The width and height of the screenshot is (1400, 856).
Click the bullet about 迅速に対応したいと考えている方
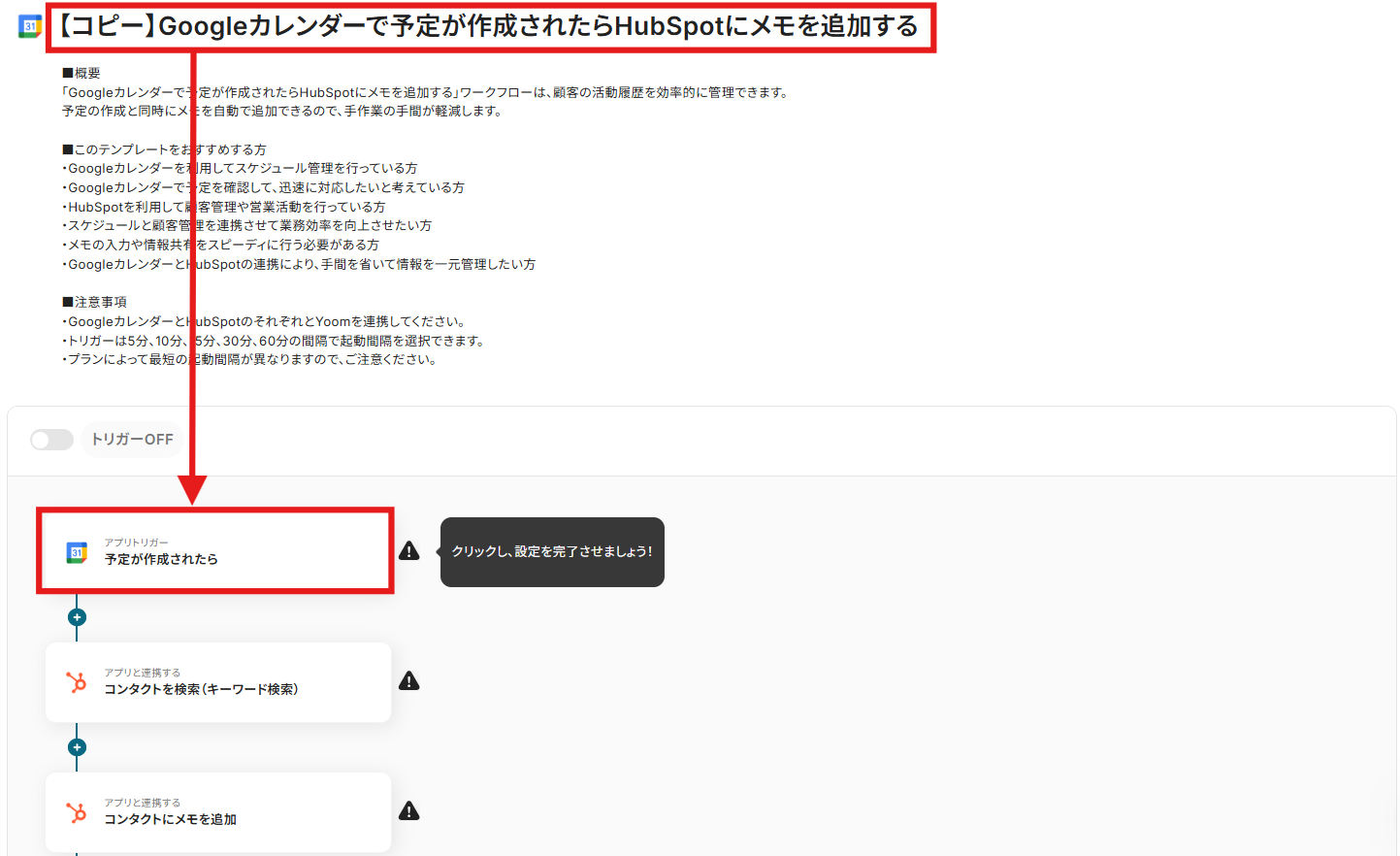pyautogui.click(x=263, y=187)
